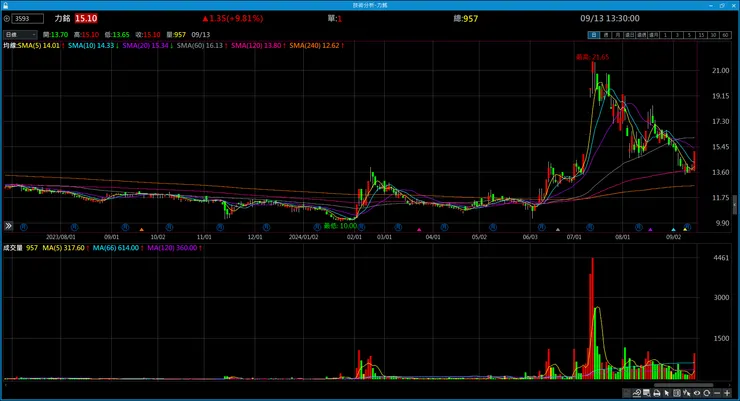This screenshot has height=401, width=740.
Task: Click the magenta triangle marker before 04/01
Action: point(419,230)
